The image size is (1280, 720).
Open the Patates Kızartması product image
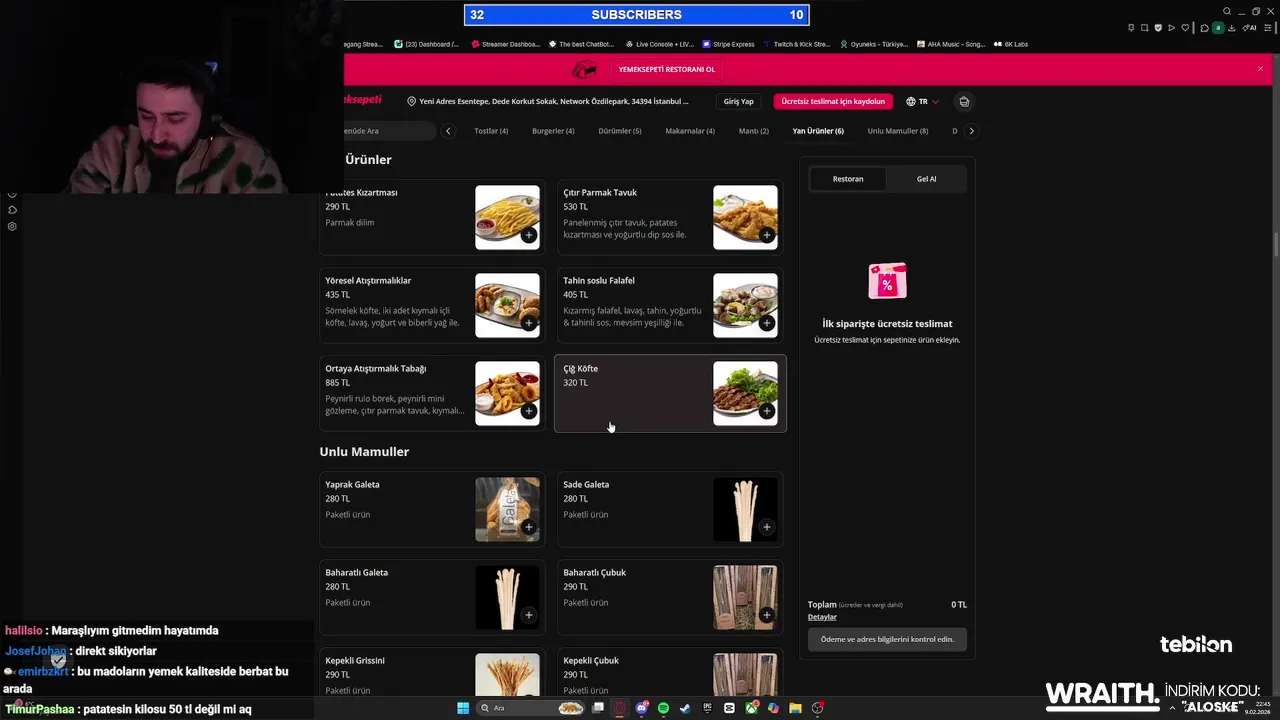[507, 217]
